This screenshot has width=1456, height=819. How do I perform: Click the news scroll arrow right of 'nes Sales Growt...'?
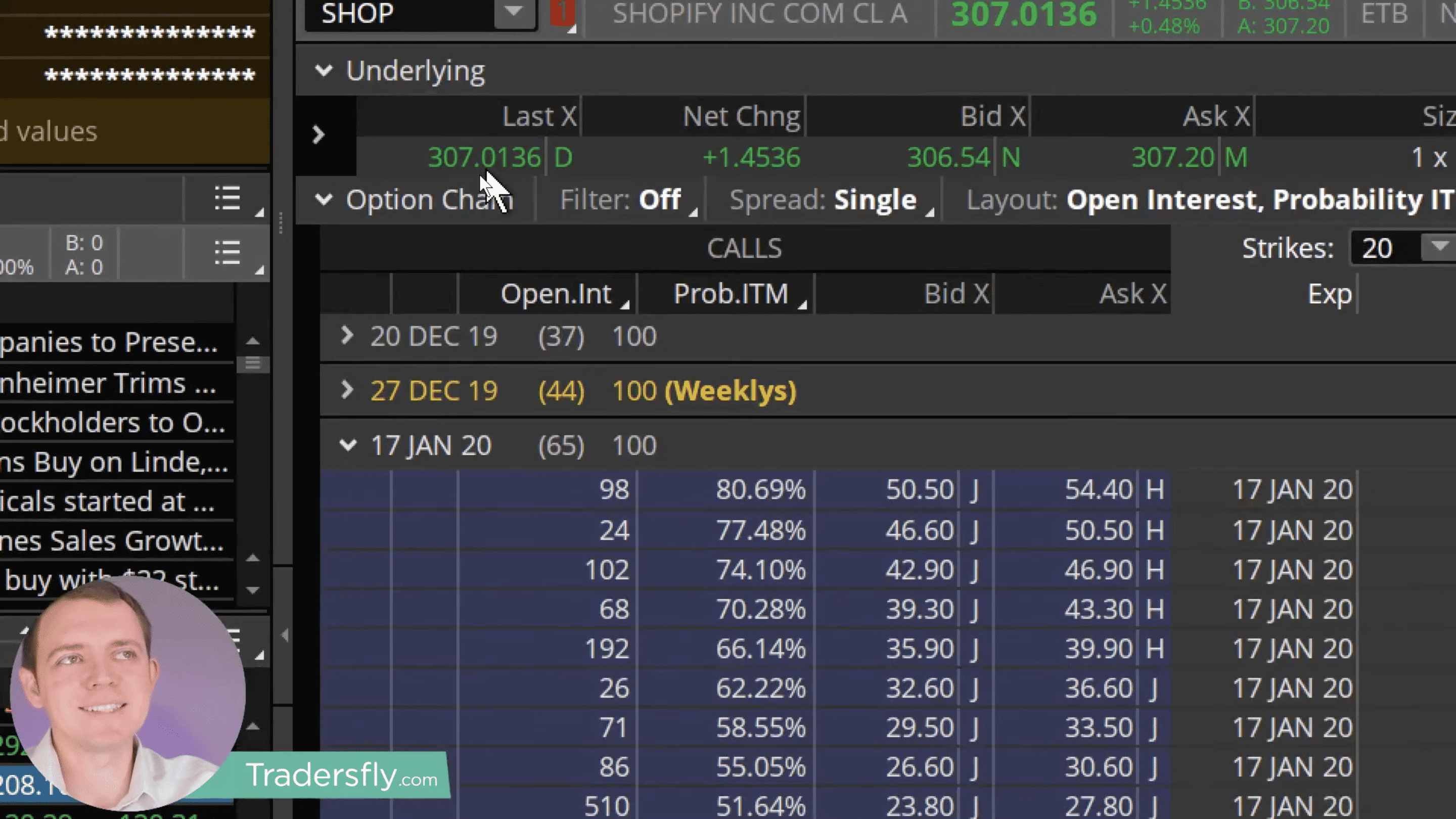[x=253, y=558]
